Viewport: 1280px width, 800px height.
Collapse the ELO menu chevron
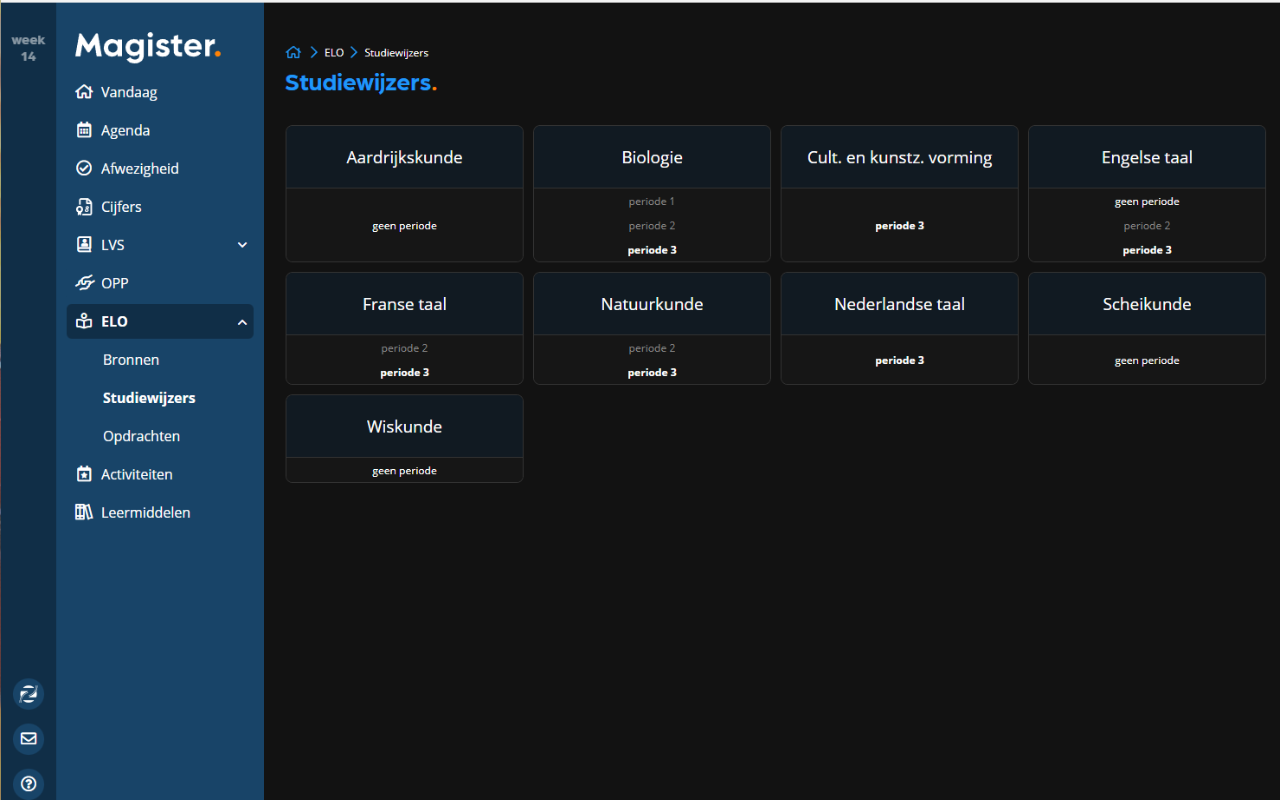point(242,322)
